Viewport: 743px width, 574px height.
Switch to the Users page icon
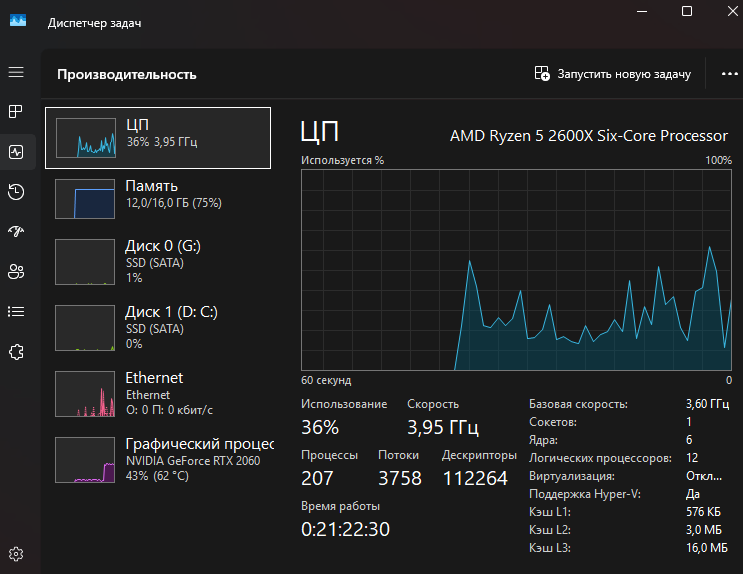pyautogui.click(x=16, y=271)
